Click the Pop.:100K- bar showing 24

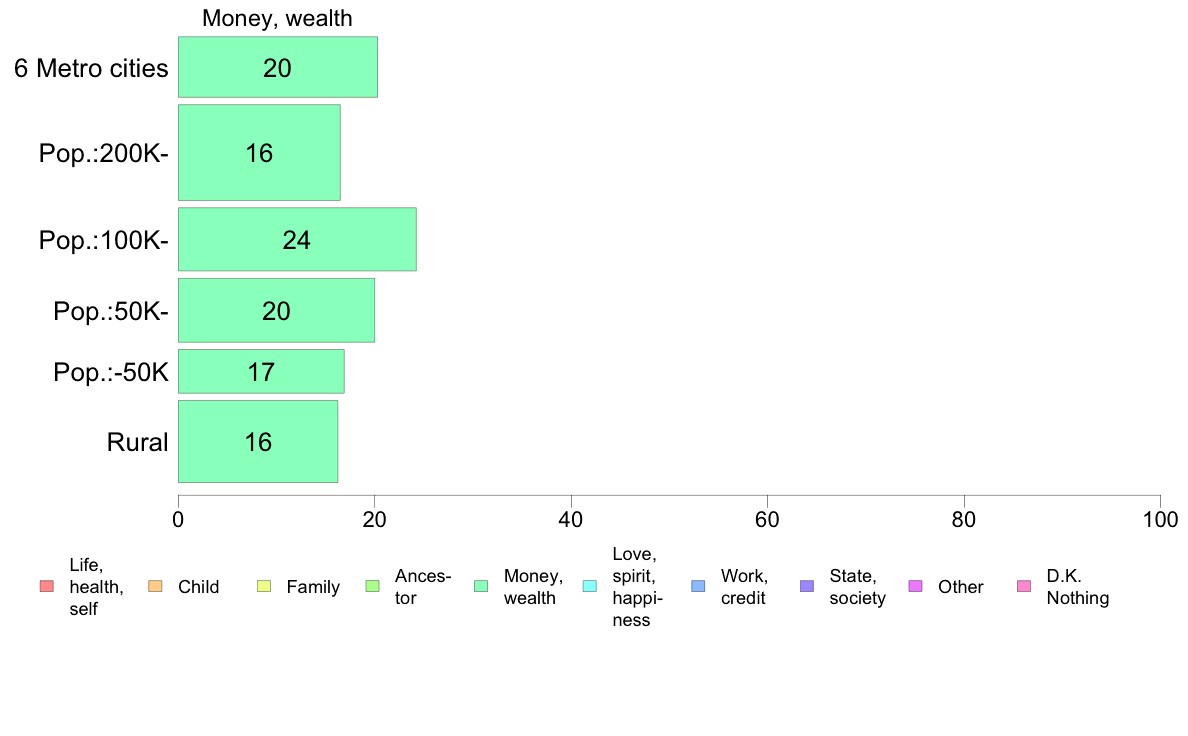tap(297, 239)
